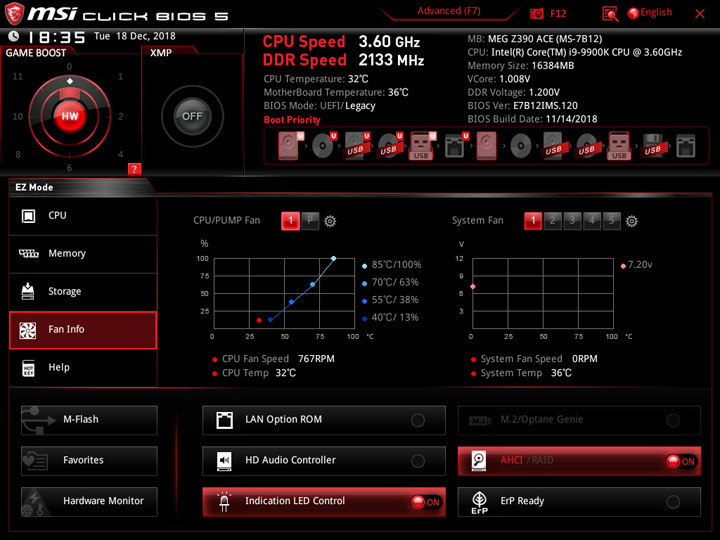Turn off Indication LED Control switch
This screenshot has width=720, height=540.
tap(426, 502)
